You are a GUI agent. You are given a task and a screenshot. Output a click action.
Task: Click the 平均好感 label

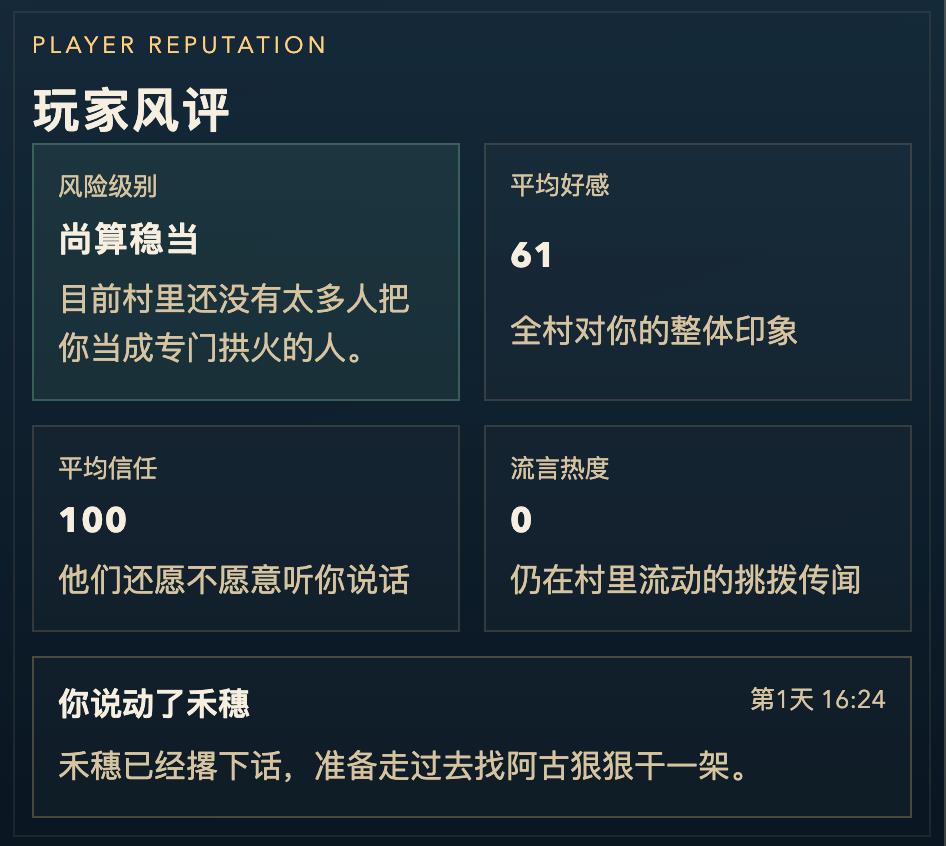[x=559, y=186]
